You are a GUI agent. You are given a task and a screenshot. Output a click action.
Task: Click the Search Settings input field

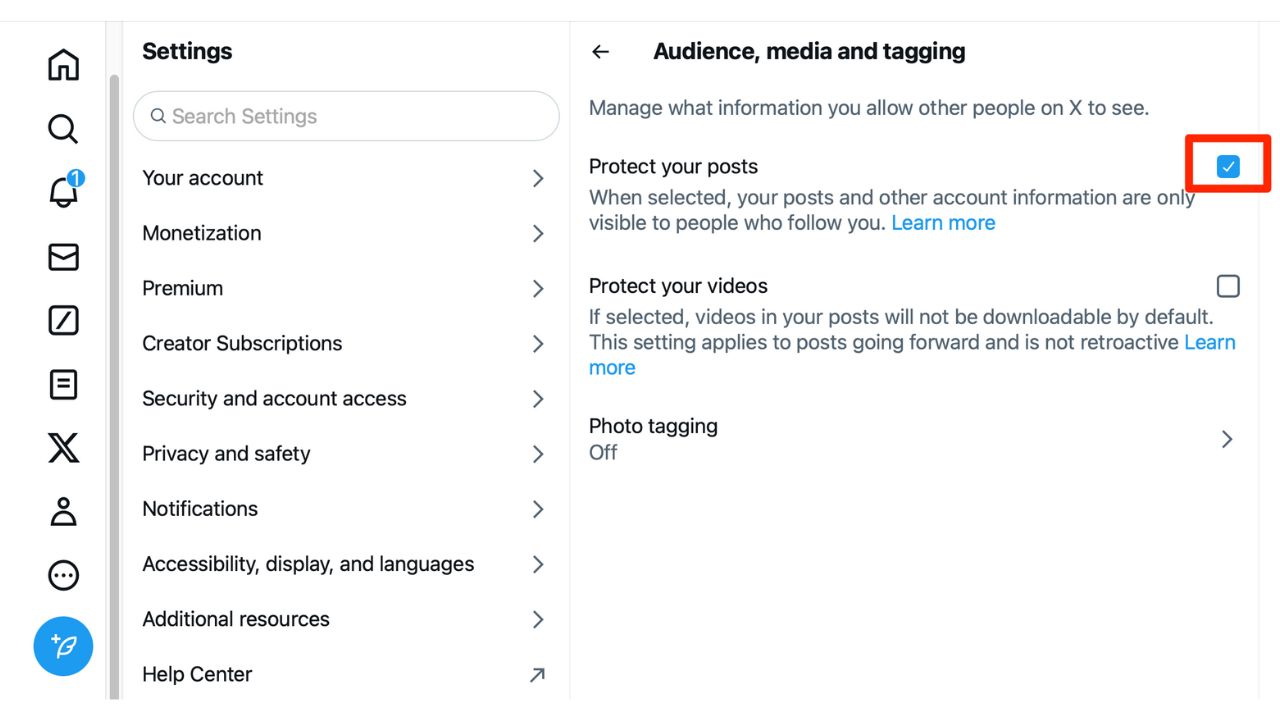(x=346, y=116)
